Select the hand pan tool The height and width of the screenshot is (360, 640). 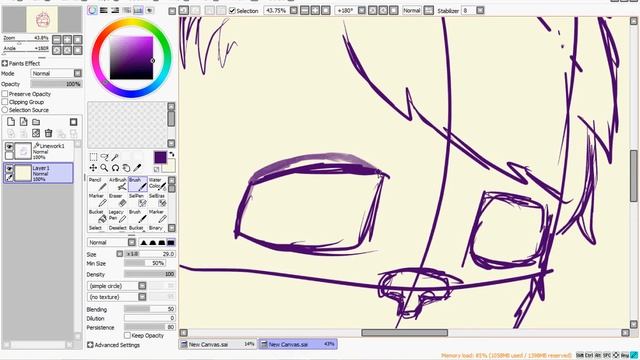[x=127, y=168]
